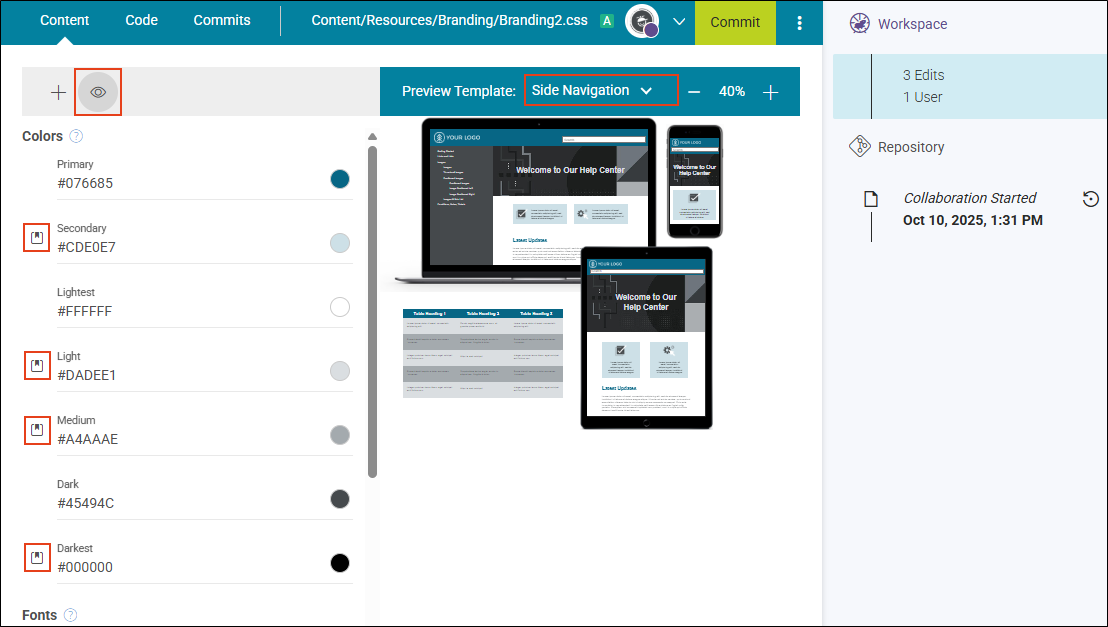
Task: Zoom in the preview with plus
Action: pyautogui.click(x=770, y=92)
